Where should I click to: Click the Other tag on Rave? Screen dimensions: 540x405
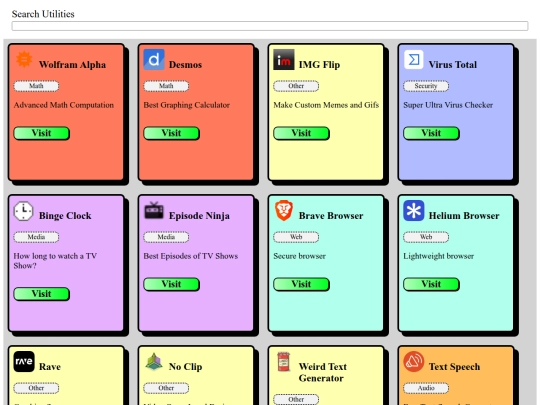pos(36,388)
